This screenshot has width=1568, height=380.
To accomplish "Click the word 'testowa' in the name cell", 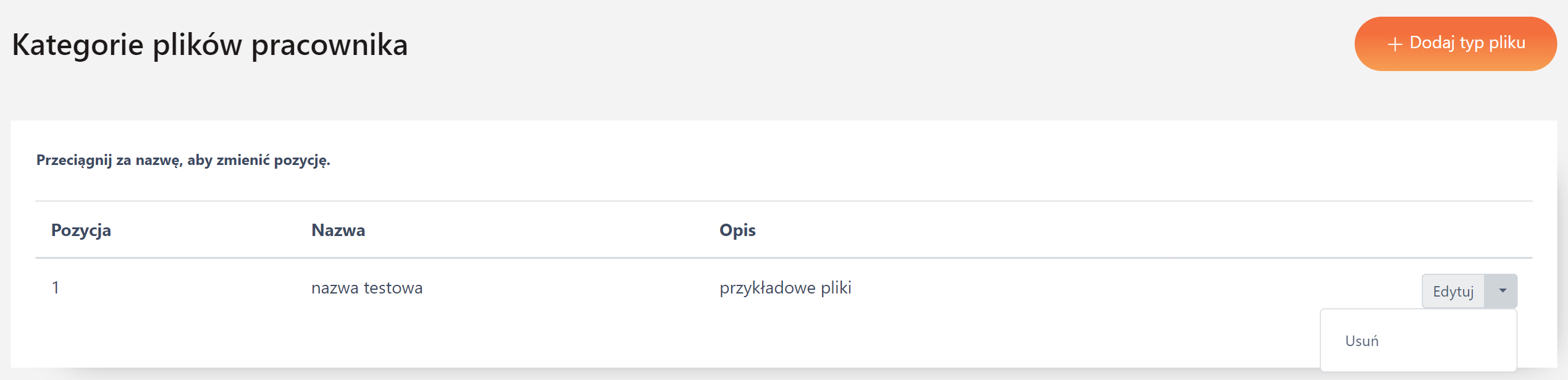I will (x=393, y=288).
